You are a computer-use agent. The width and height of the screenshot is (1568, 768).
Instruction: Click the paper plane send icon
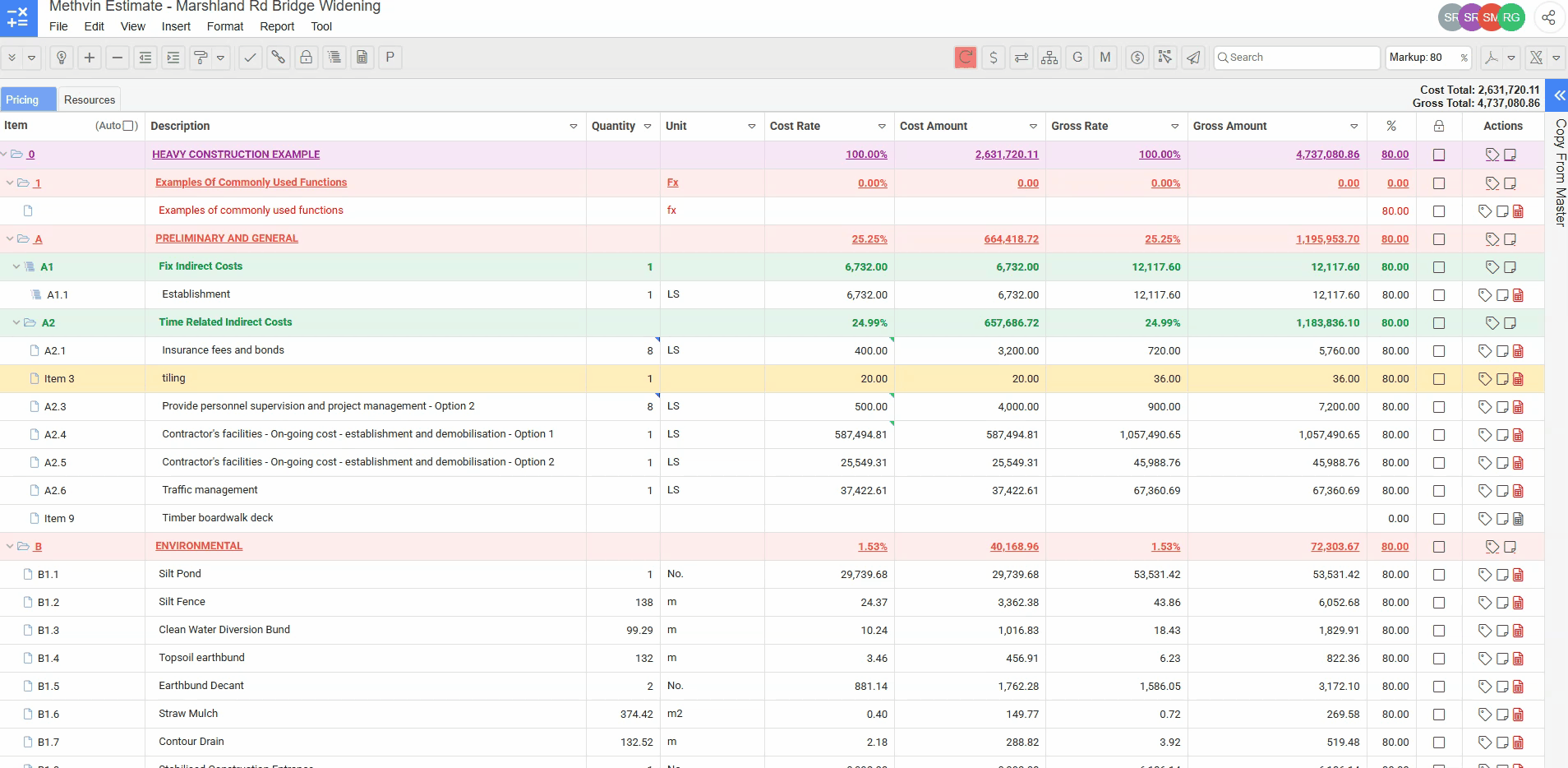[x=1193, y=58]
